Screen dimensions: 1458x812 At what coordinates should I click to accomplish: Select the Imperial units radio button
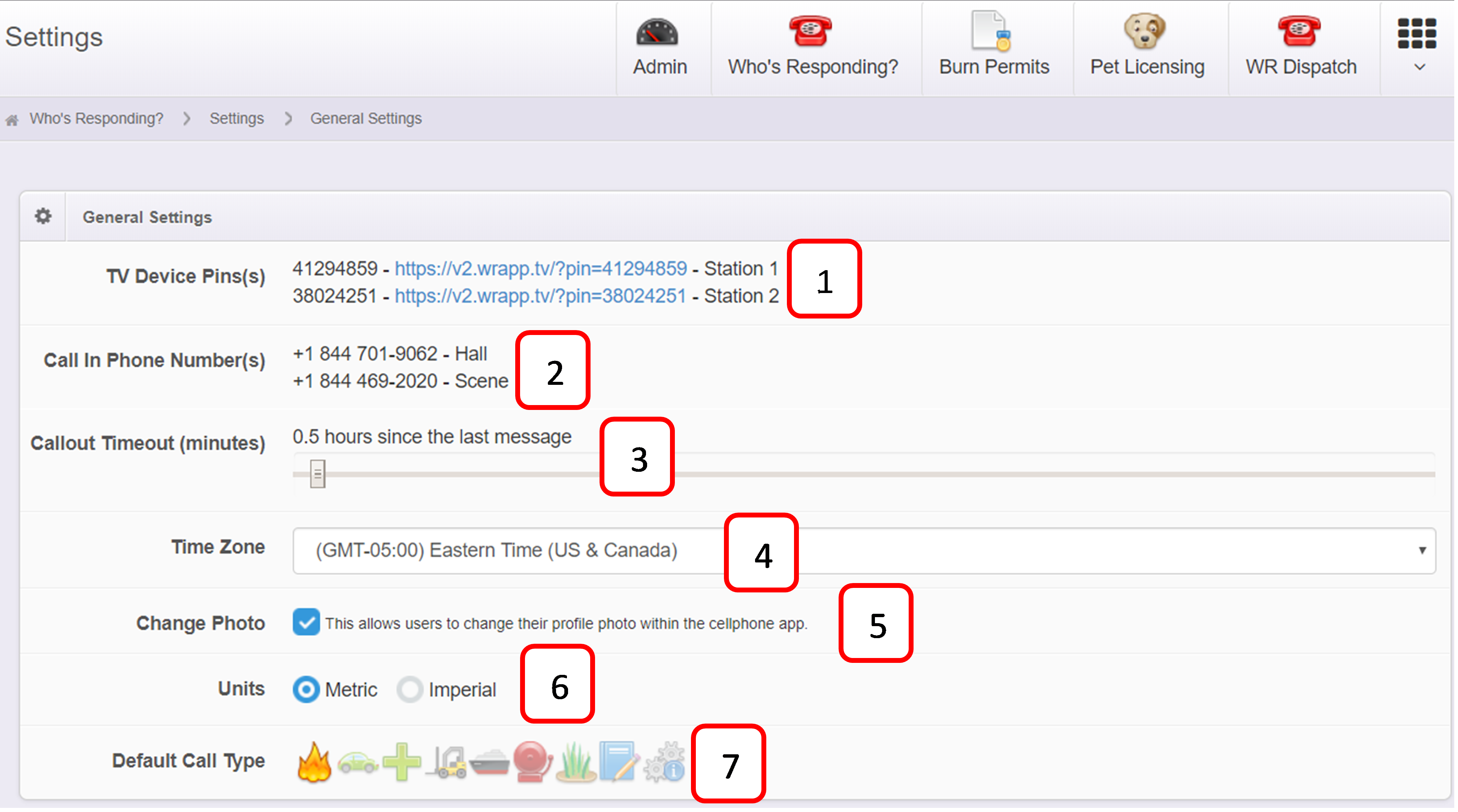click(x=410, y=690)
